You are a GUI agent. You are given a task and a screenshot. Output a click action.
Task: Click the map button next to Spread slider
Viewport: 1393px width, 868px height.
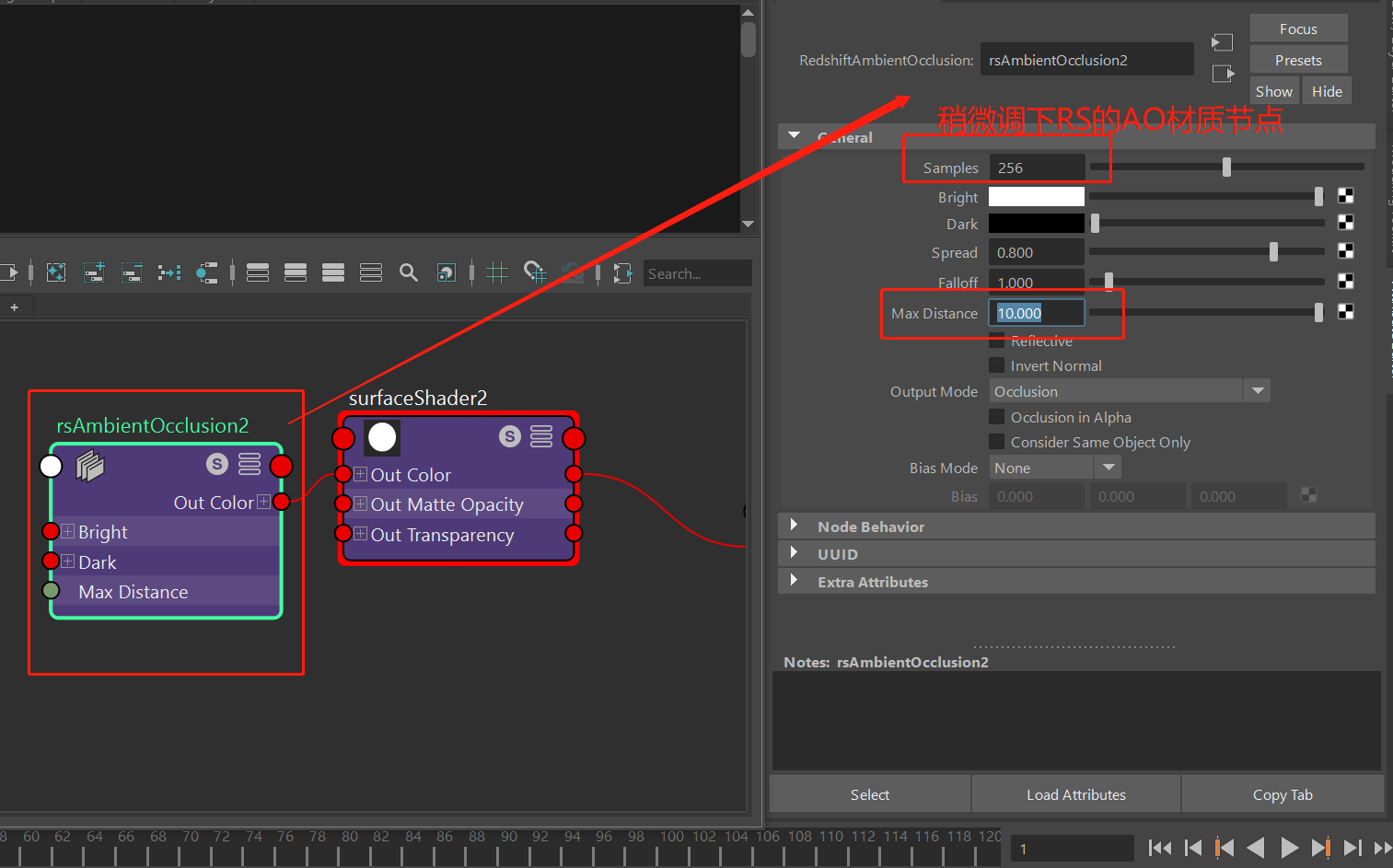1345,251
